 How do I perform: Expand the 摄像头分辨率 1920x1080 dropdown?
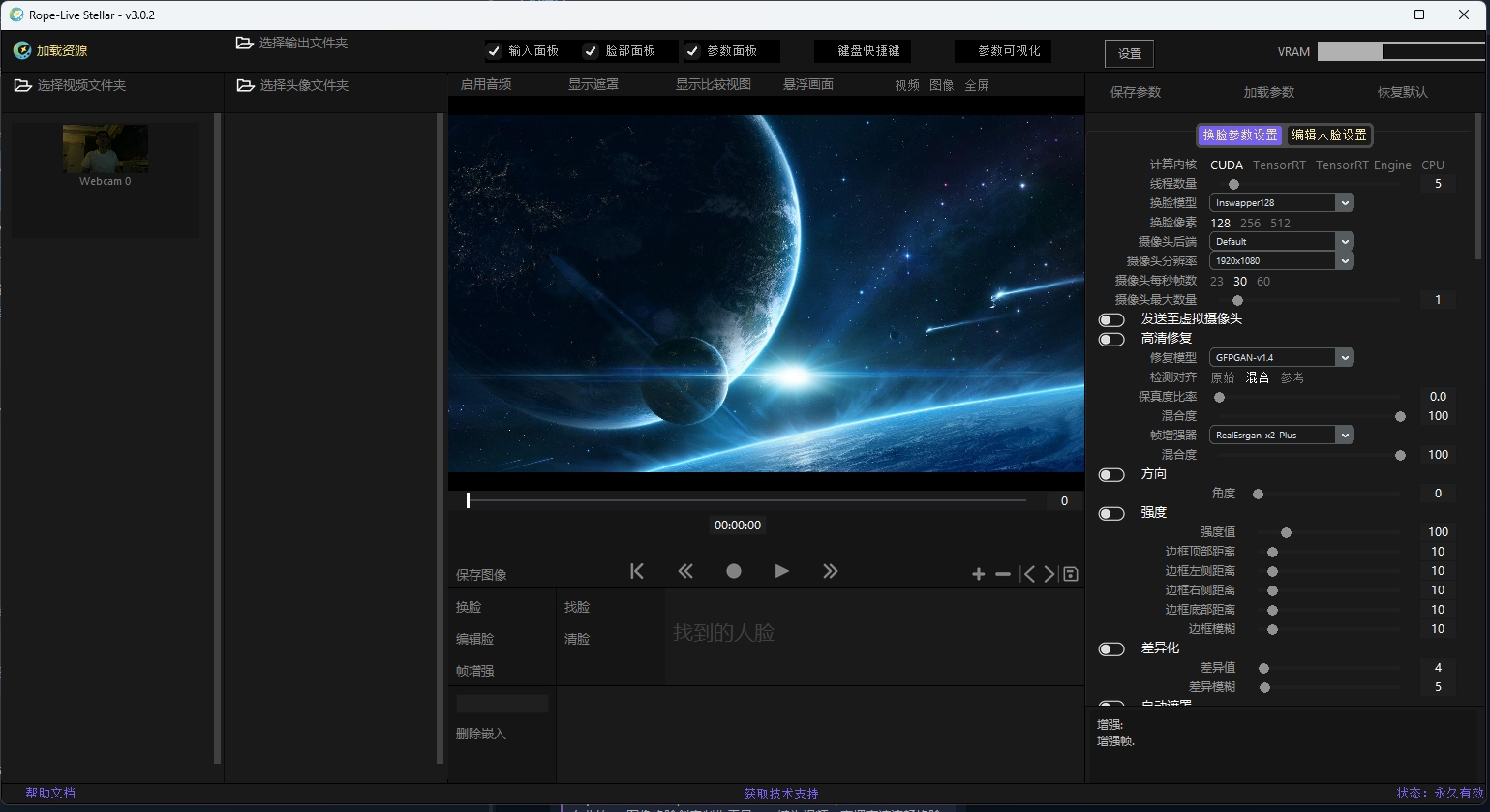click(1281, 260)
